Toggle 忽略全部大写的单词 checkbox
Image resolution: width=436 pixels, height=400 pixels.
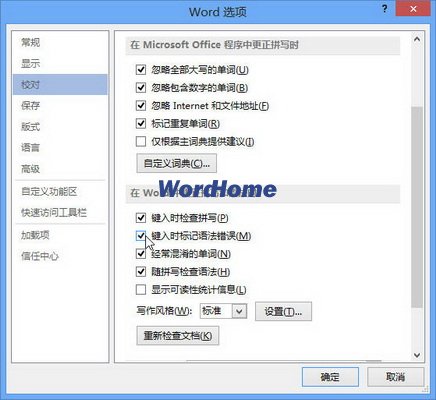[x=141, y=70]
